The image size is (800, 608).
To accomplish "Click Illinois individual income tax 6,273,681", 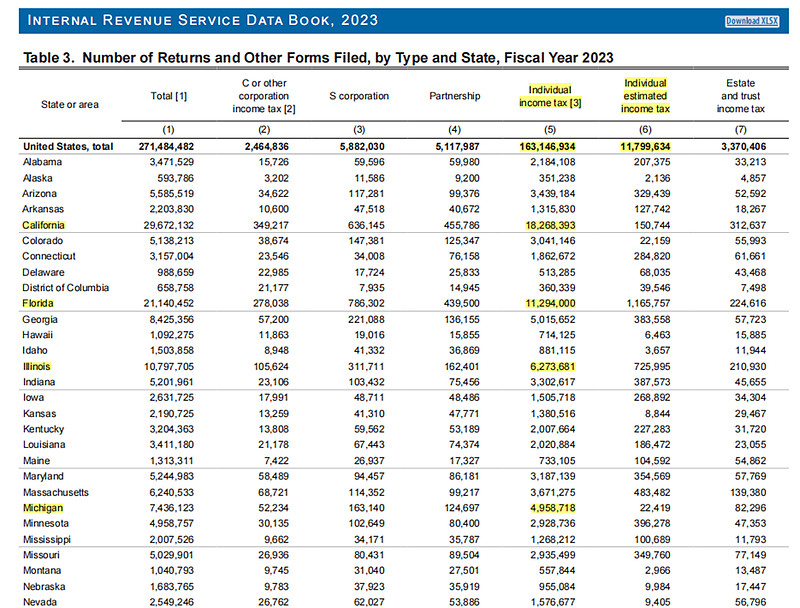I will pyautogui.click(x=553, y=366).
